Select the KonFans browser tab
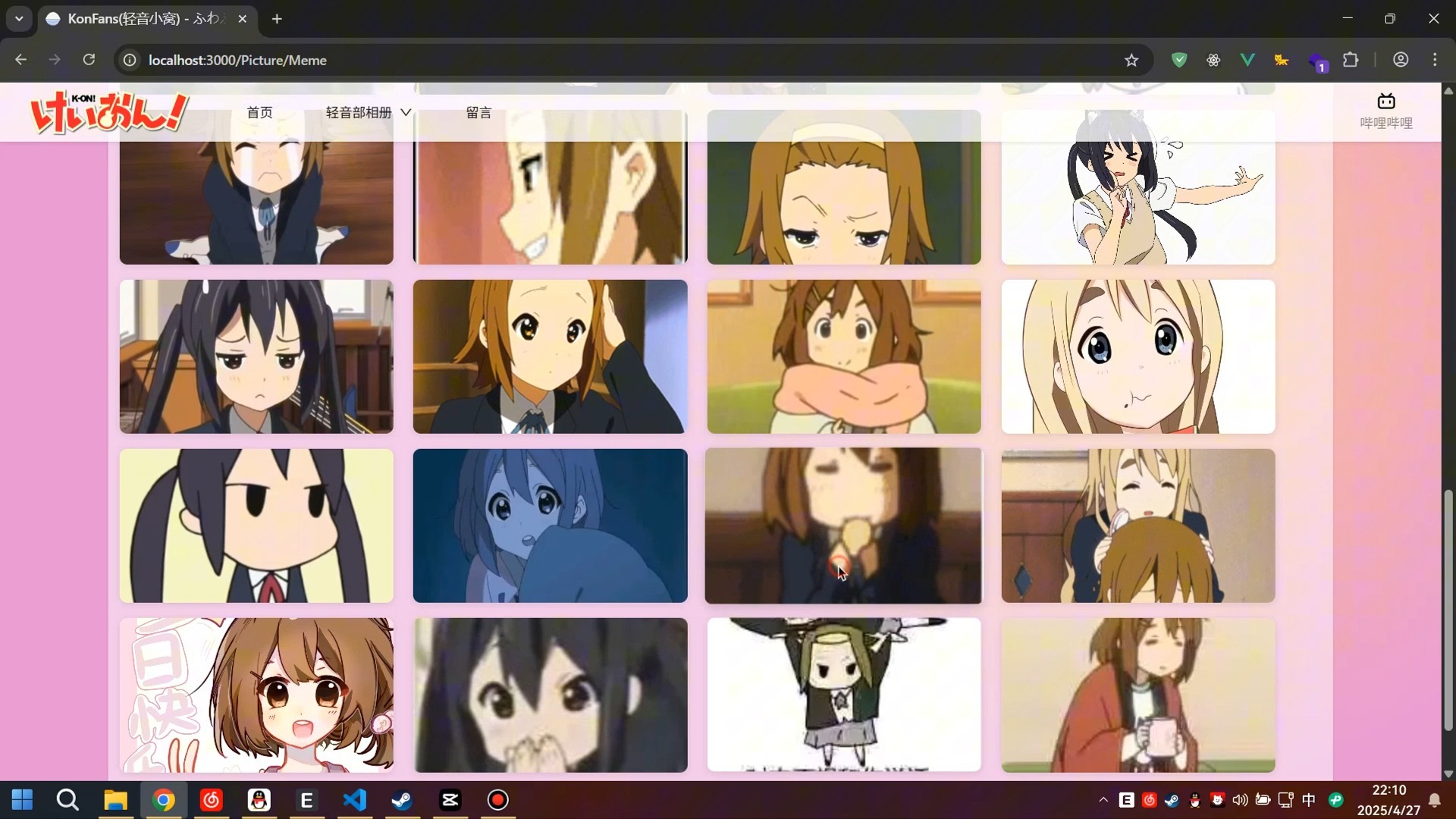The width and height of the screenshot is (1456, 819). click(x=146, y=18)
